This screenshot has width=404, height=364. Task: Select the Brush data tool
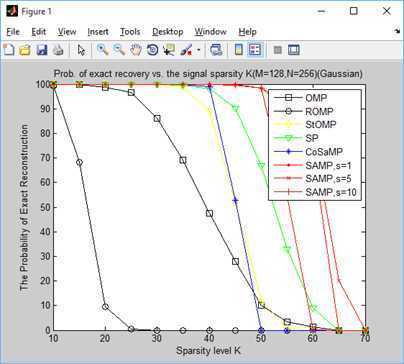point(186,50)
